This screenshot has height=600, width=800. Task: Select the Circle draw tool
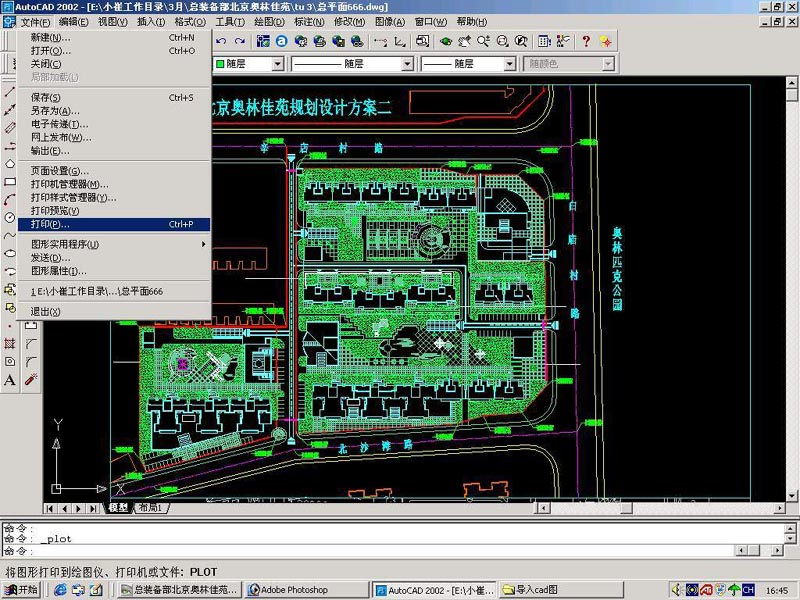click(9, 217)
